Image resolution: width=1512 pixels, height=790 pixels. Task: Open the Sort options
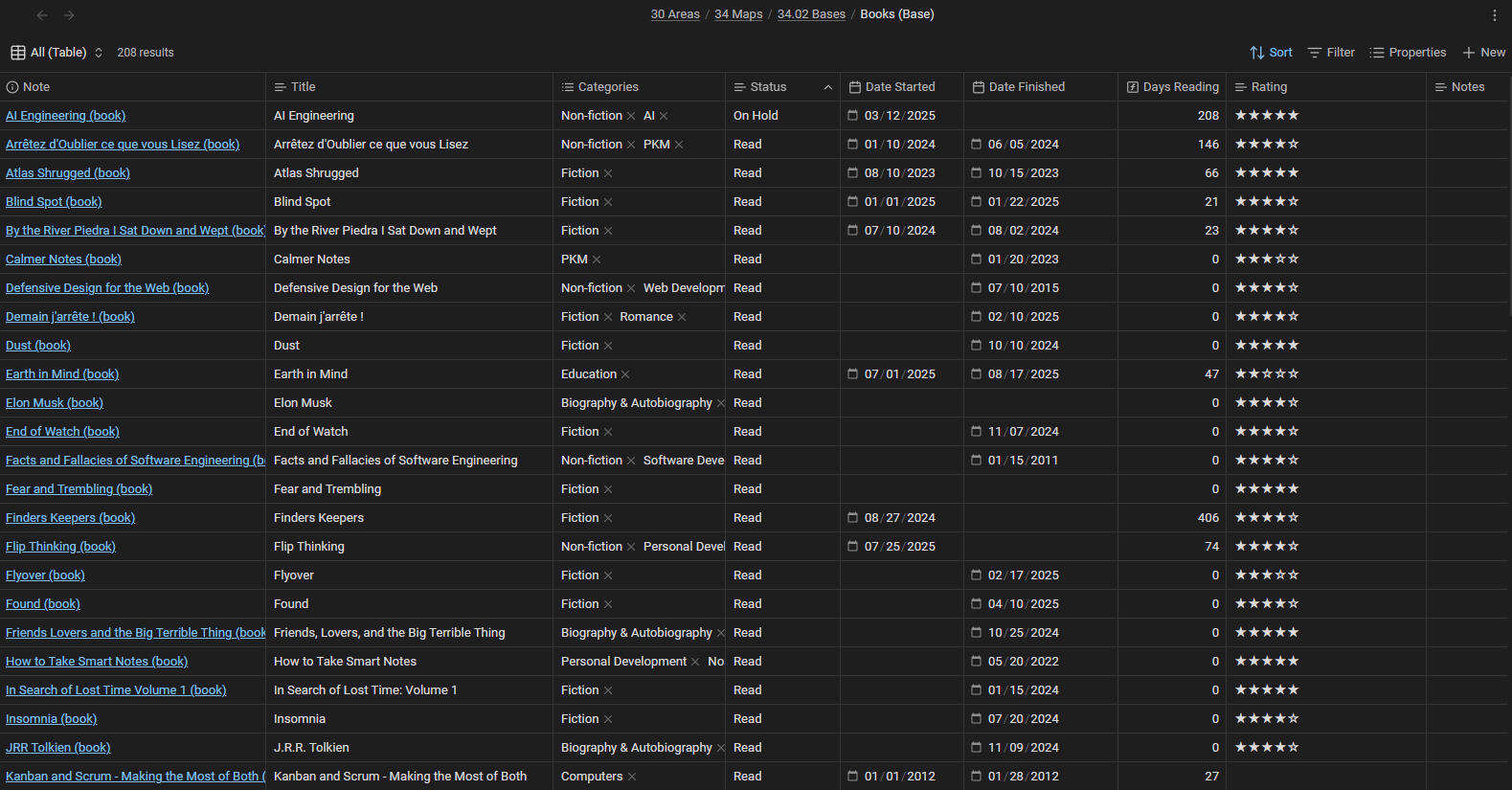coord(1271,53)
